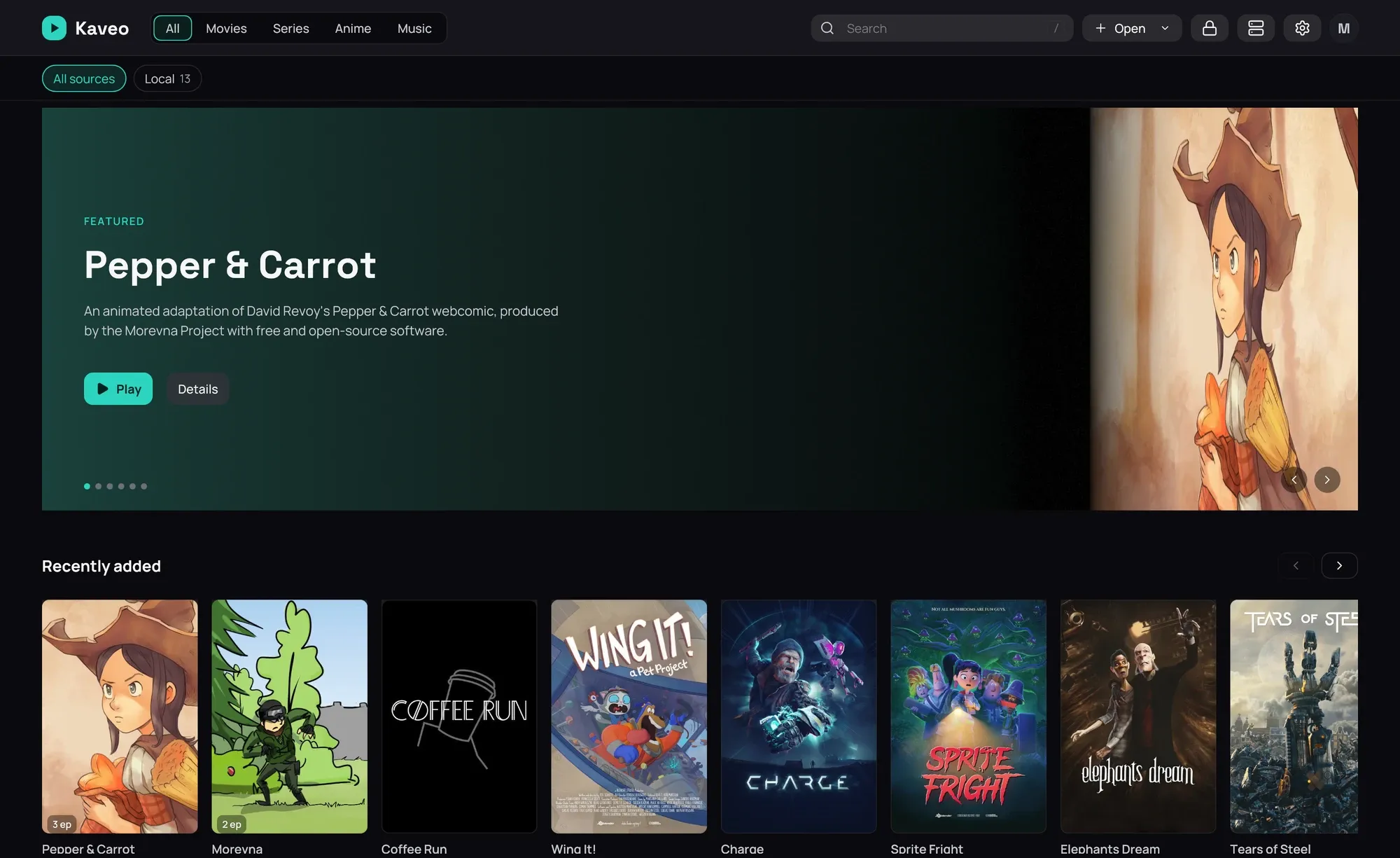The image size is (1400, 858).
Task: Click the FEATURED label text
Action: [114, 221]
